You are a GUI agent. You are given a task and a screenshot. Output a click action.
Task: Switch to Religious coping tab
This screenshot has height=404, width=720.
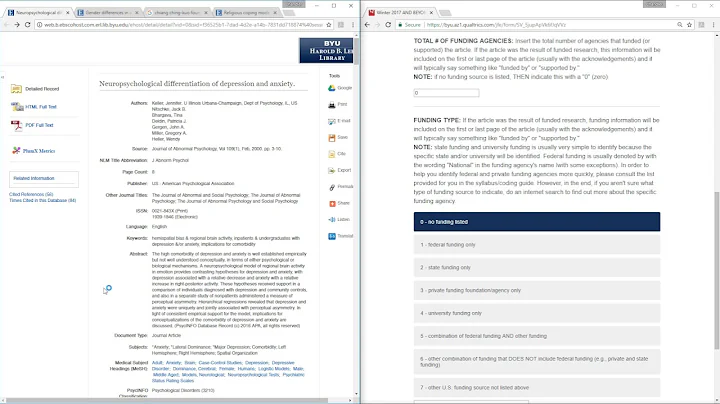[247, 13]
